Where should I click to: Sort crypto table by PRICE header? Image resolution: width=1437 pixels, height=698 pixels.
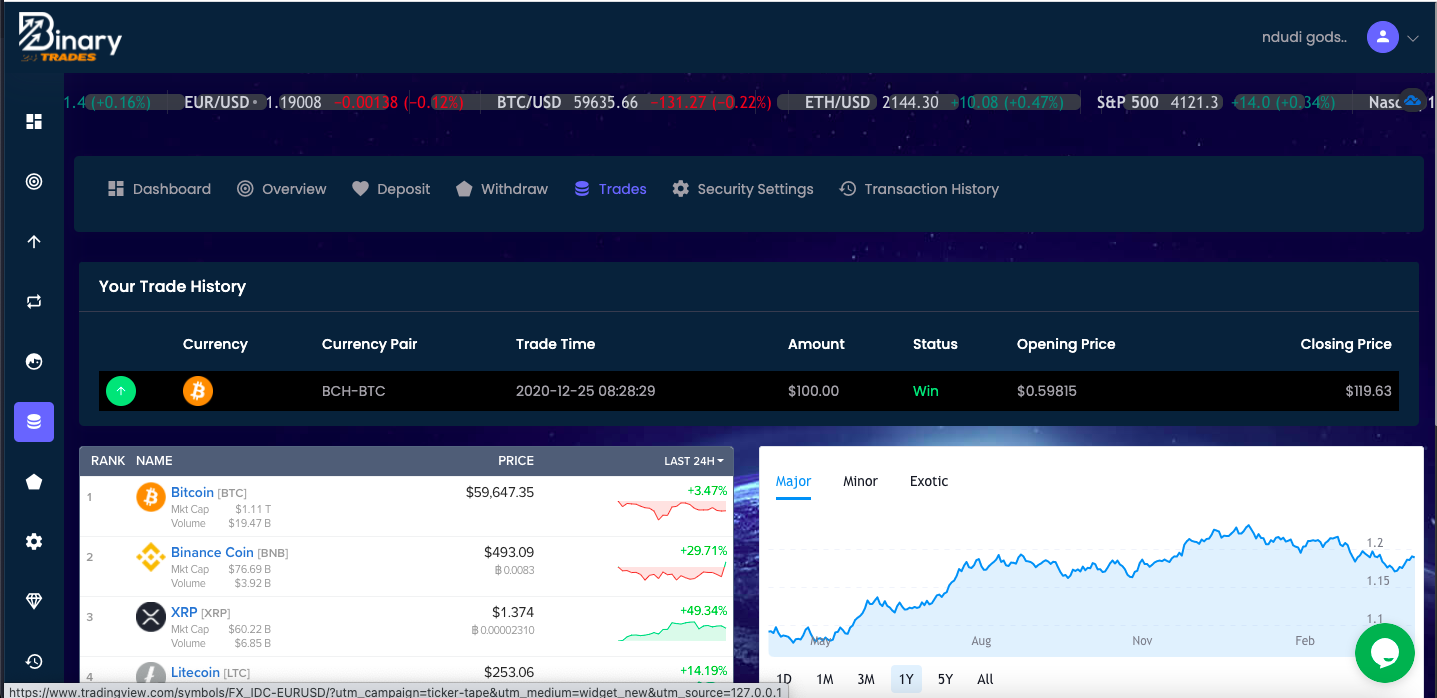[516, 461]
